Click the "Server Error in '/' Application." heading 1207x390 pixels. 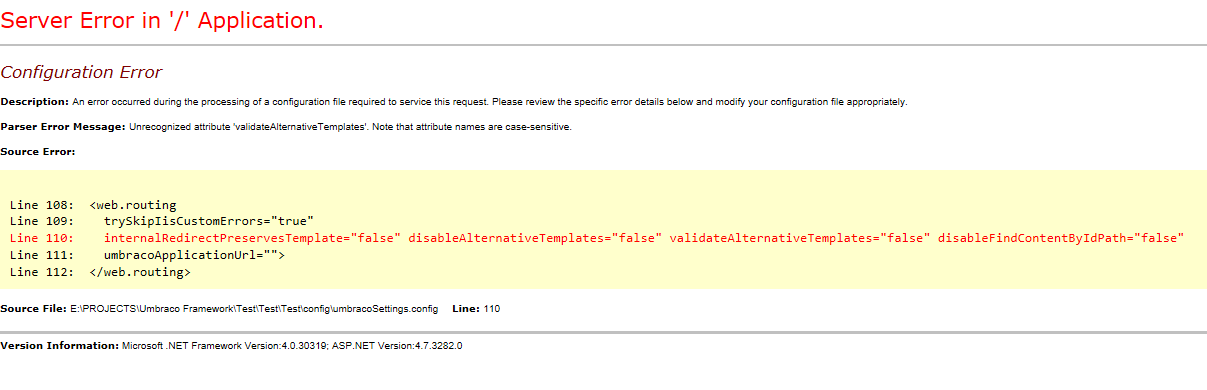coord(162,20)
